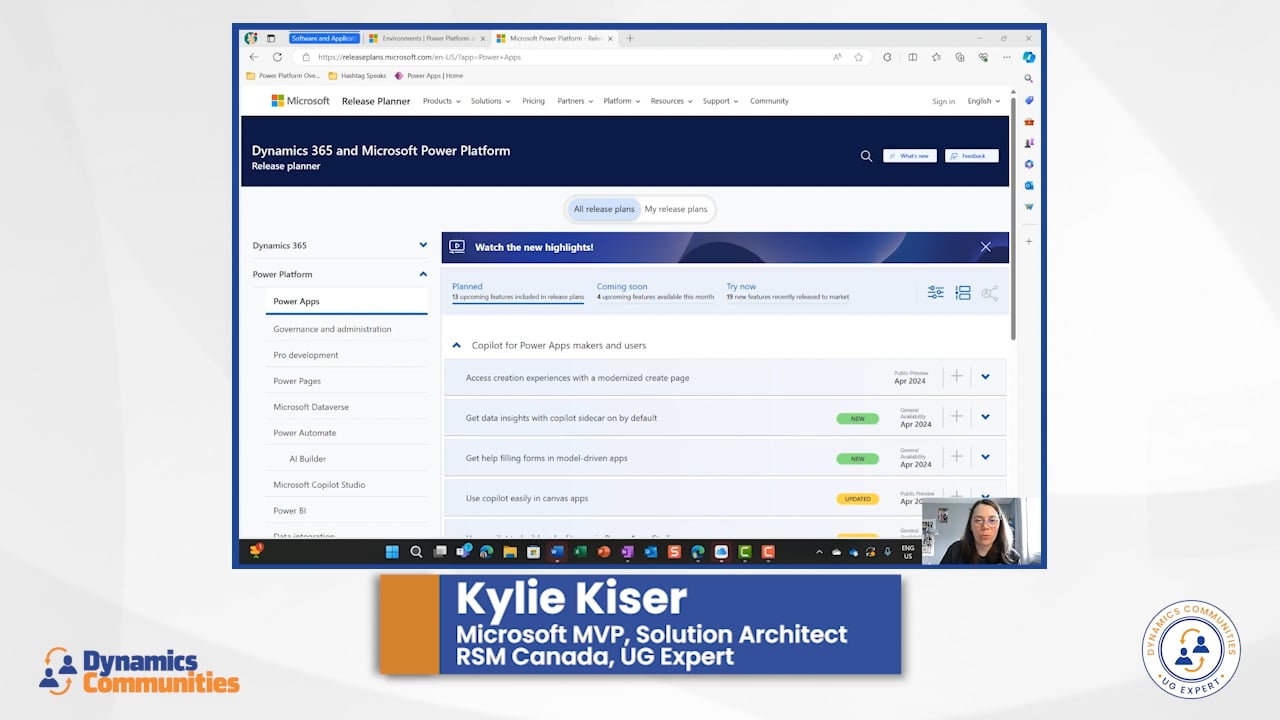Collapse the Power Platform section
Screen dimensions: 1280x720
(x=423, y=273)
